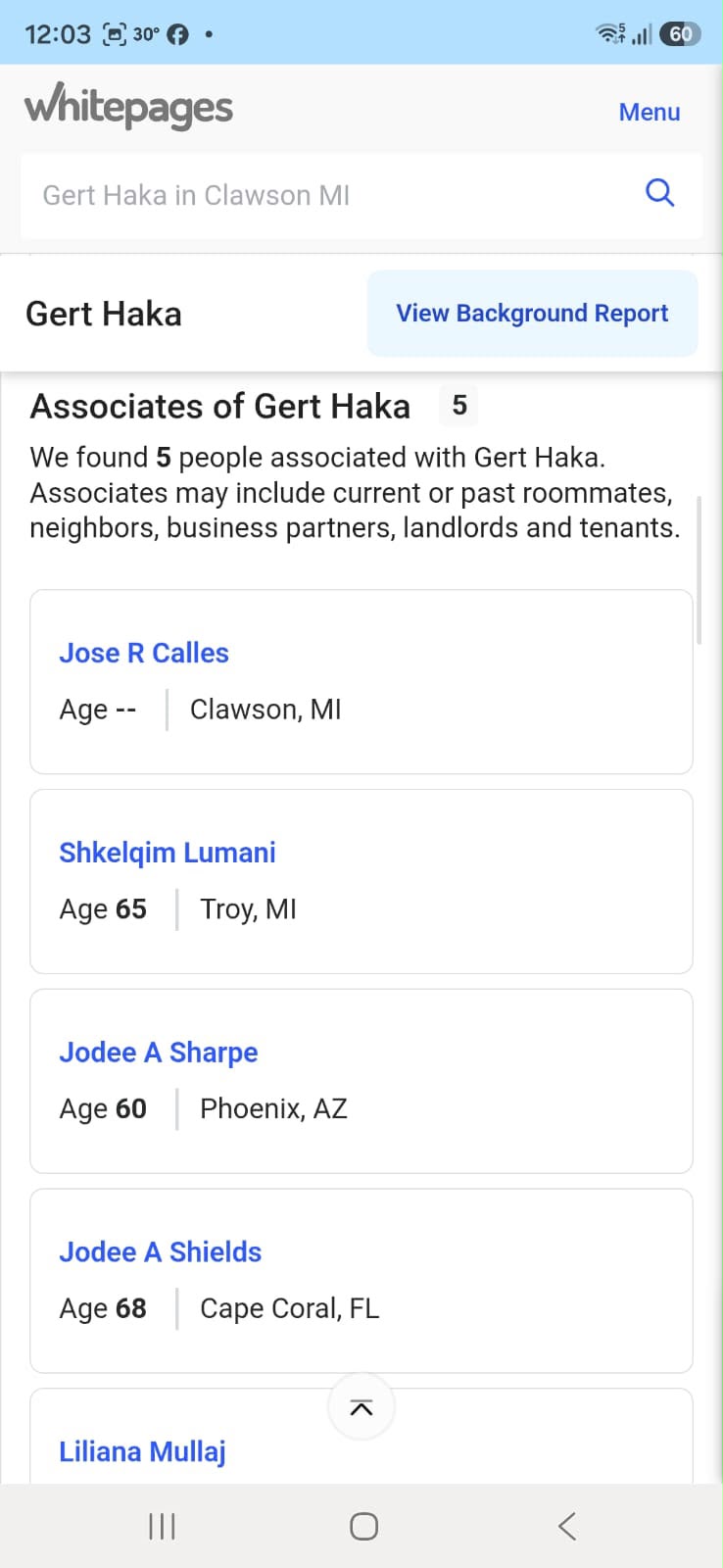
Task: Tap the Facebook notification icon in status bar
Action: [x=177, y=34]
